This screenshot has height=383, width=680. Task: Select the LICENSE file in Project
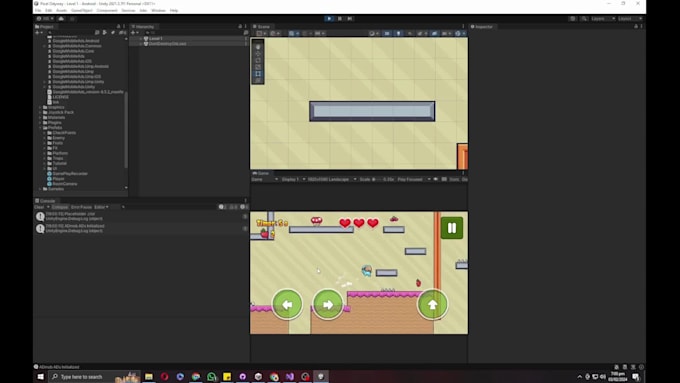[x=60, y=97]
